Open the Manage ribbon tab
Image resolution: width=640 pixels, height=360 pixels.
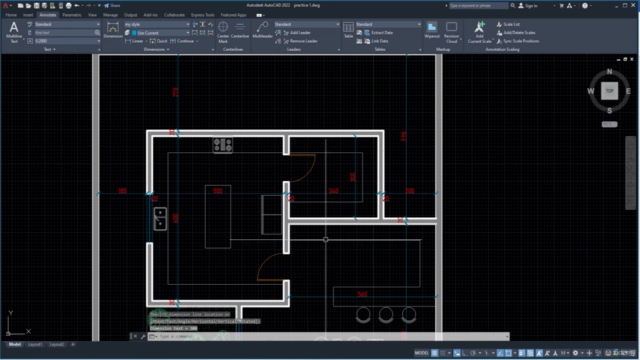pos(110,15)
